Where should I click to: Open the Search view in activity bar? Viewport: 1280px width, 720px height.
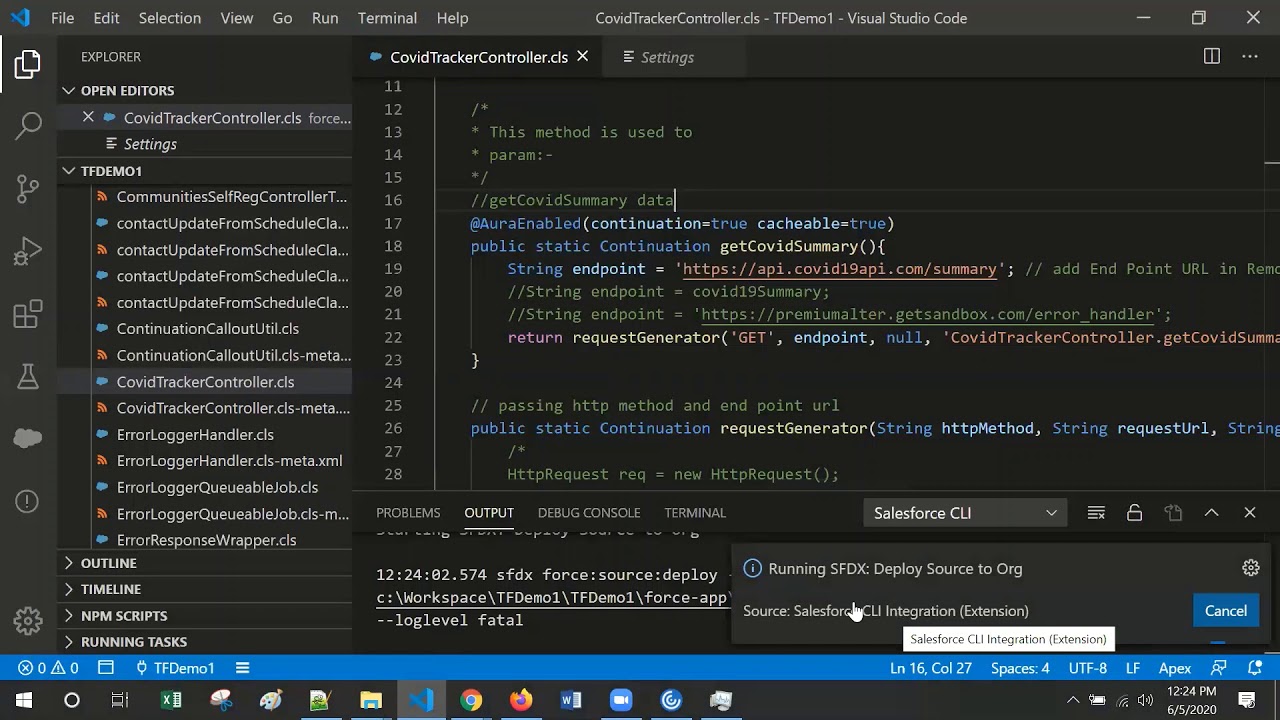point(28,125)
